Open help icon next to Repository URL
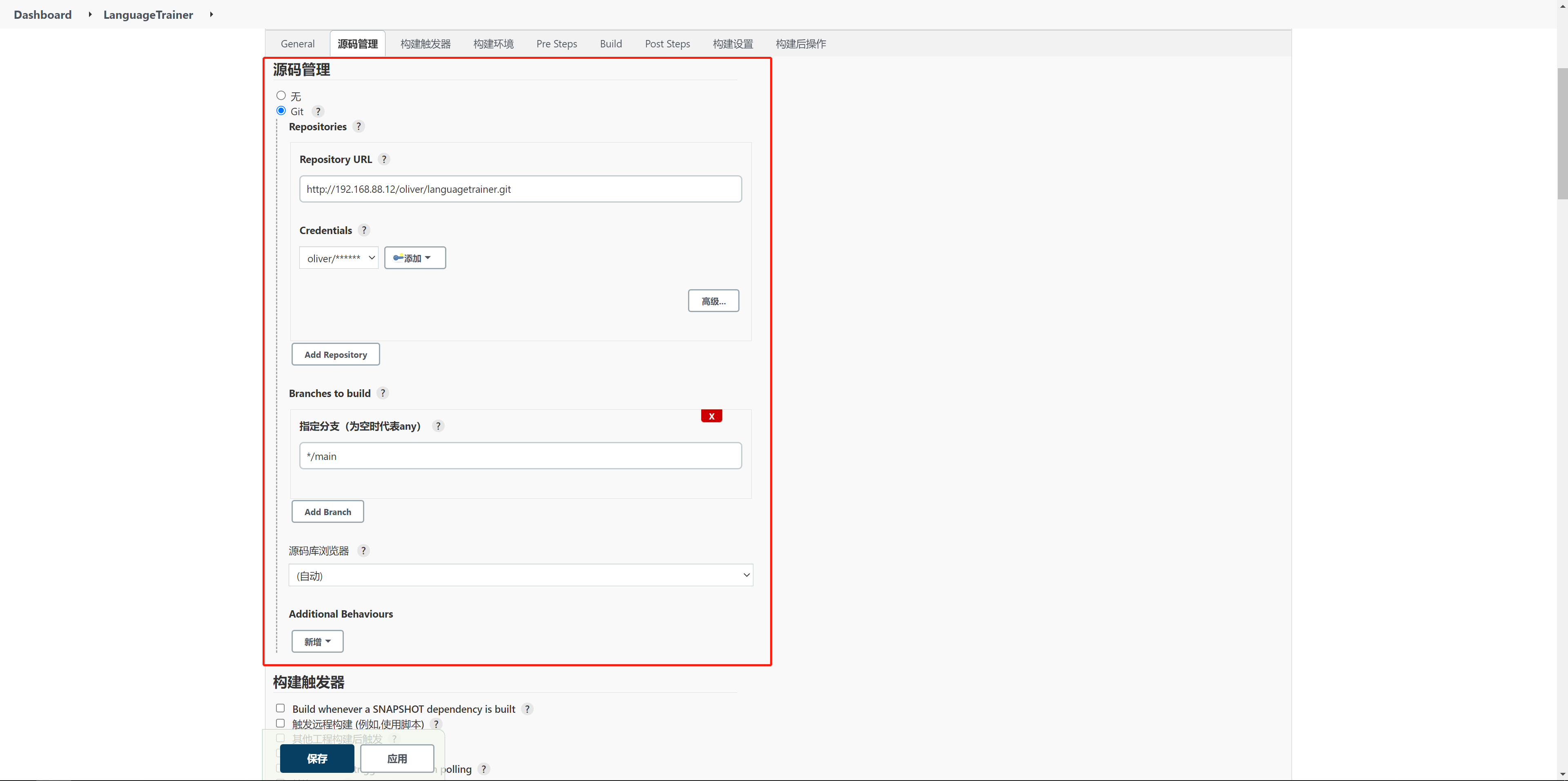1568x781 pixels. pyautogui.click(x=384, y=159)
